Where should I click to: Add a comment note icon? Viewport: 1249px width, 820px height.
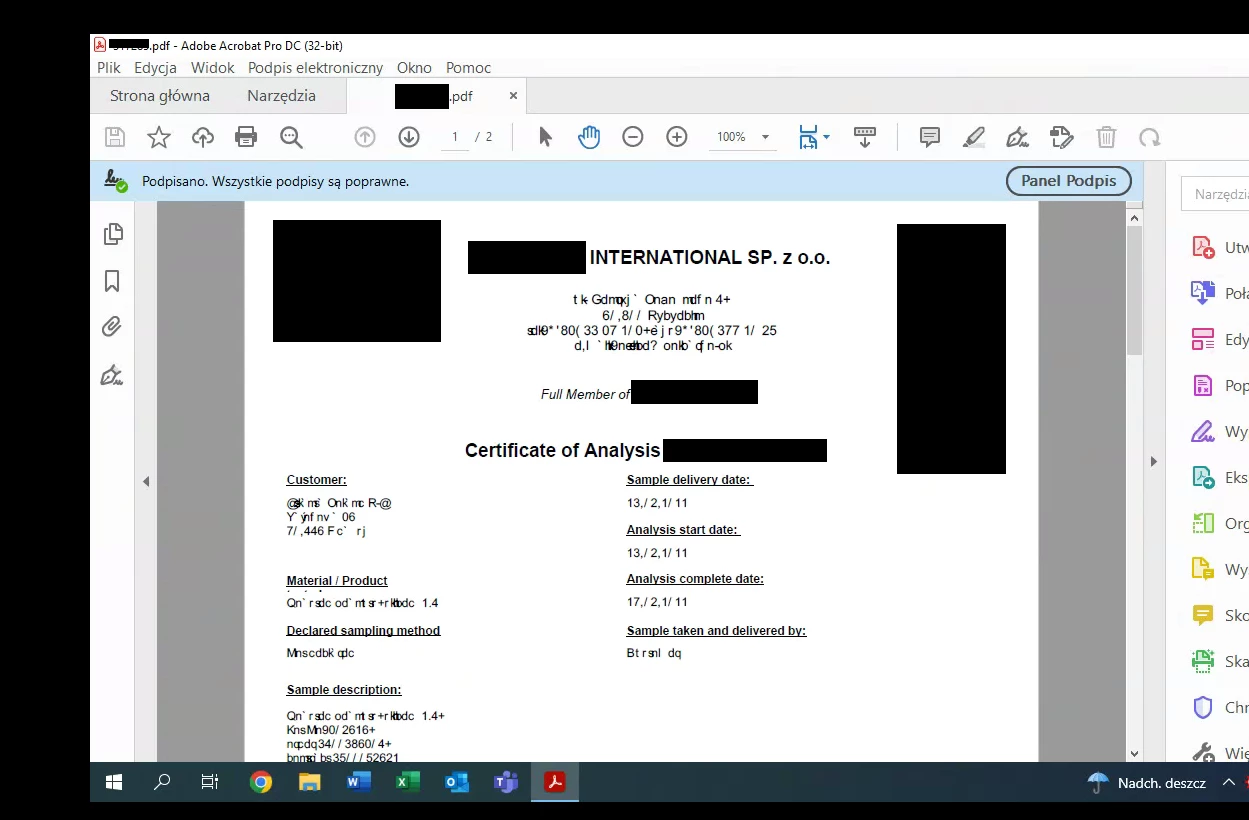tap(930, 137)
